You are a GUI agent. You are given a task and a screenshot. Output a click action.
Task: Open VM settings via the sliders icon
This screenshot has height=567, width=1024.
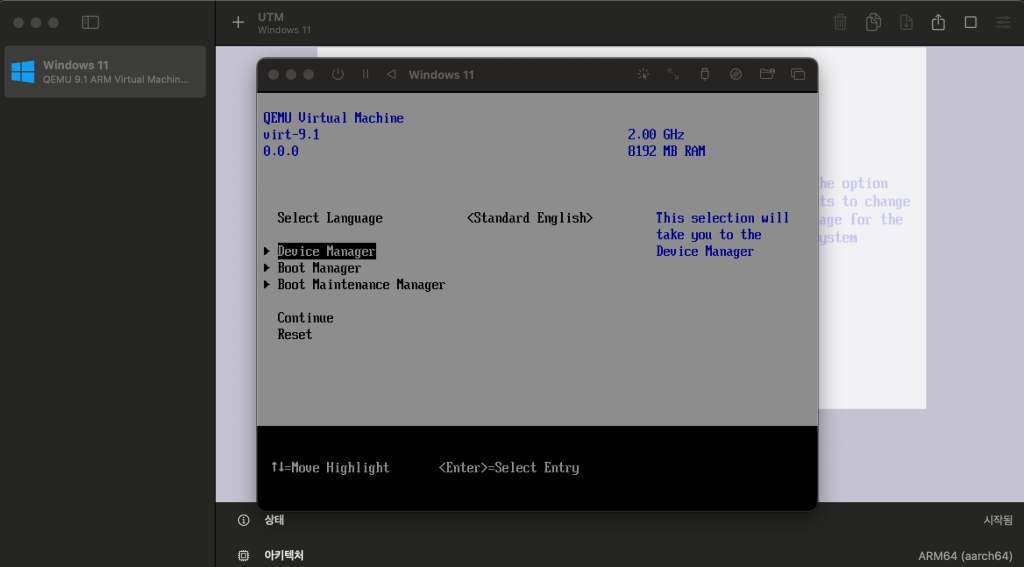1003,22
